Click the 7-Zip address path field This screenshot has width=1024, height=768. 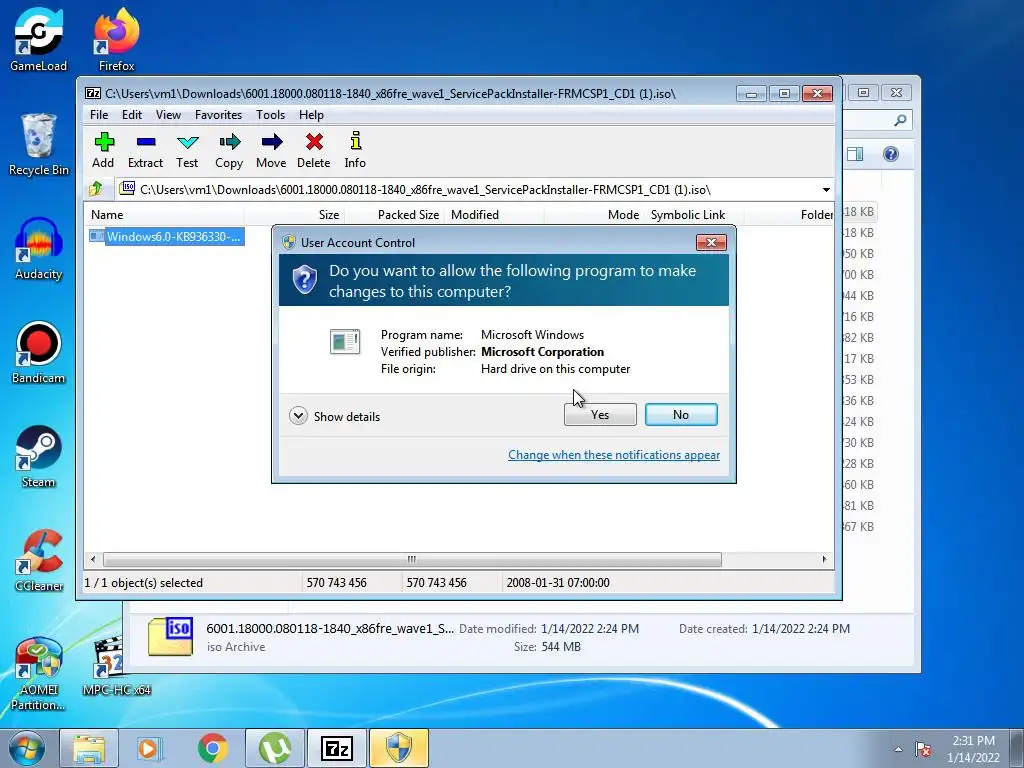pyautogui.click(x=467, y=189)
